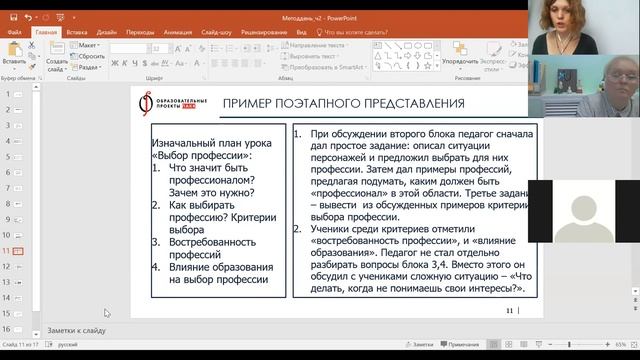Click the font color A swatch
The width and height of the screenshot is (640, 360).
point(197,63)
